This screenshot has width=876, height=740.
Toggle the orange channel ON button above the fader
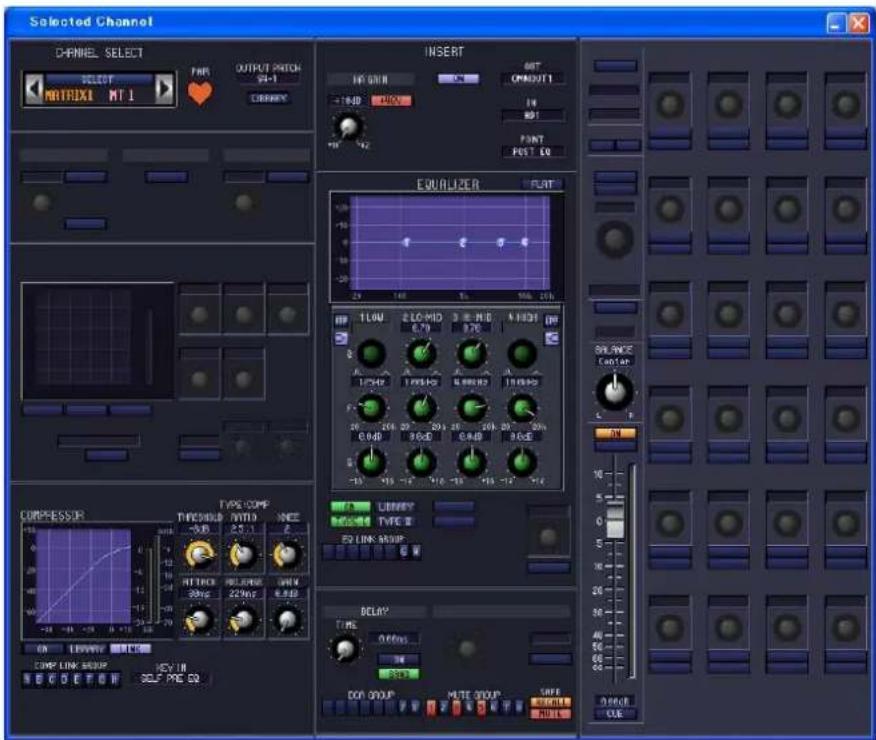615,433
